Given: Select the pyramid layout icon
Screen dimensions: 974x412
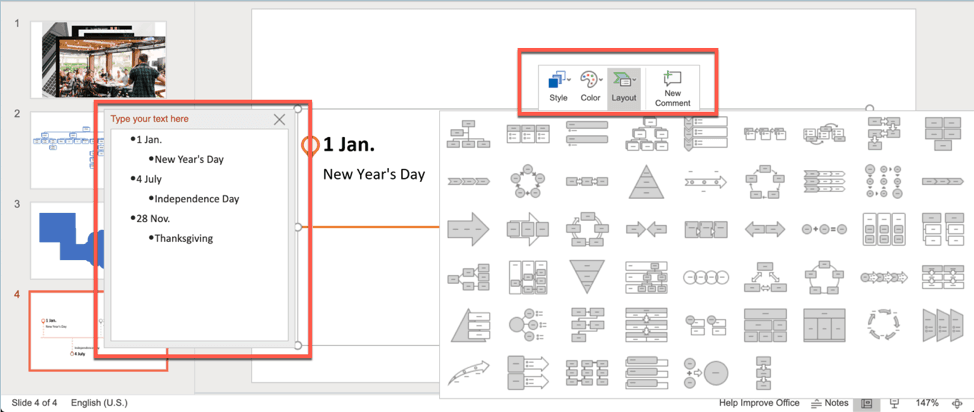Looking at the screenshot, I should [644, 181].
